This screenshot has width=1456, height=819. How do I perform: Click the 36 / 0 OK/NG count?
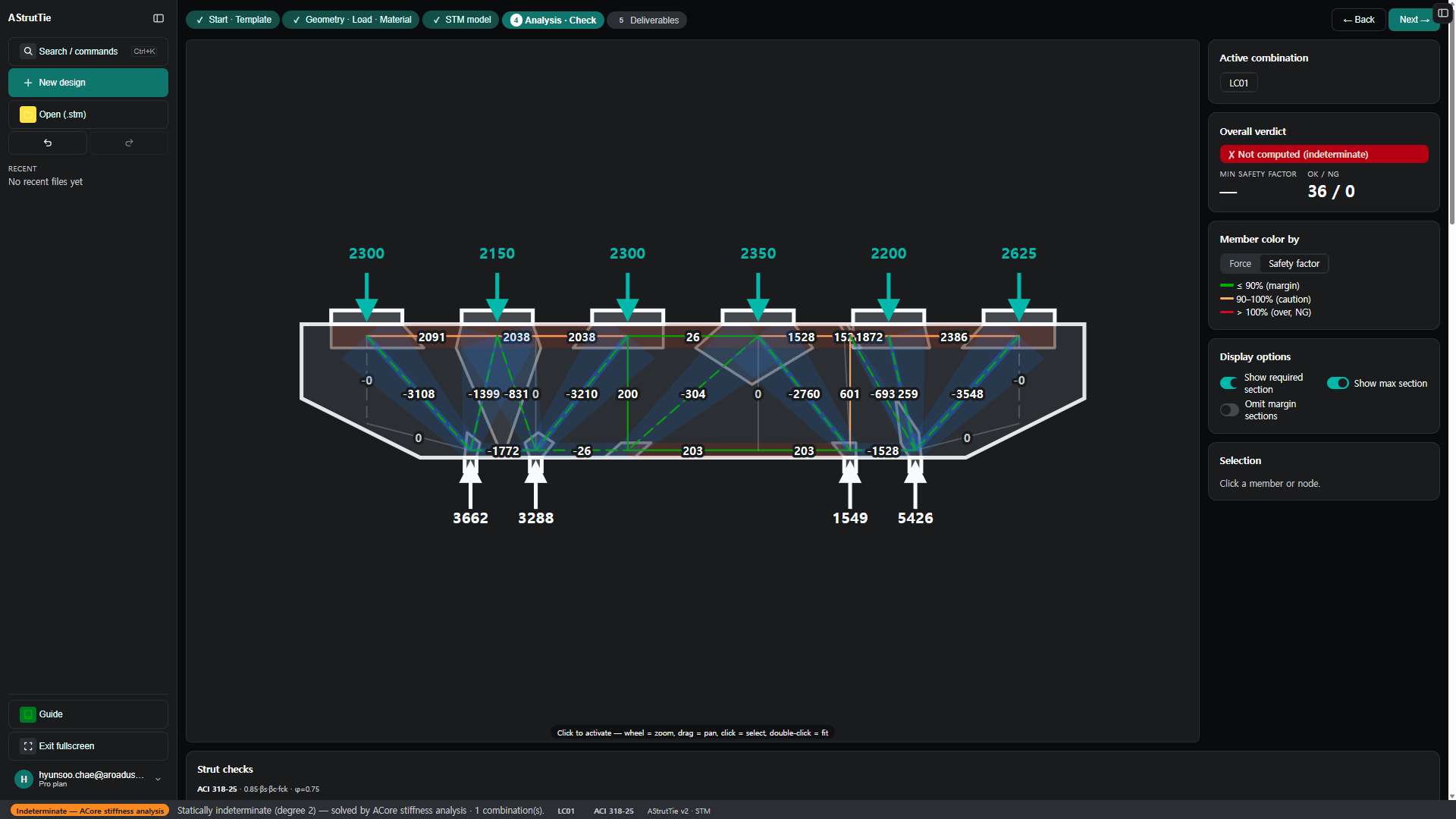pyautogui.click(x=1331, y=191)
